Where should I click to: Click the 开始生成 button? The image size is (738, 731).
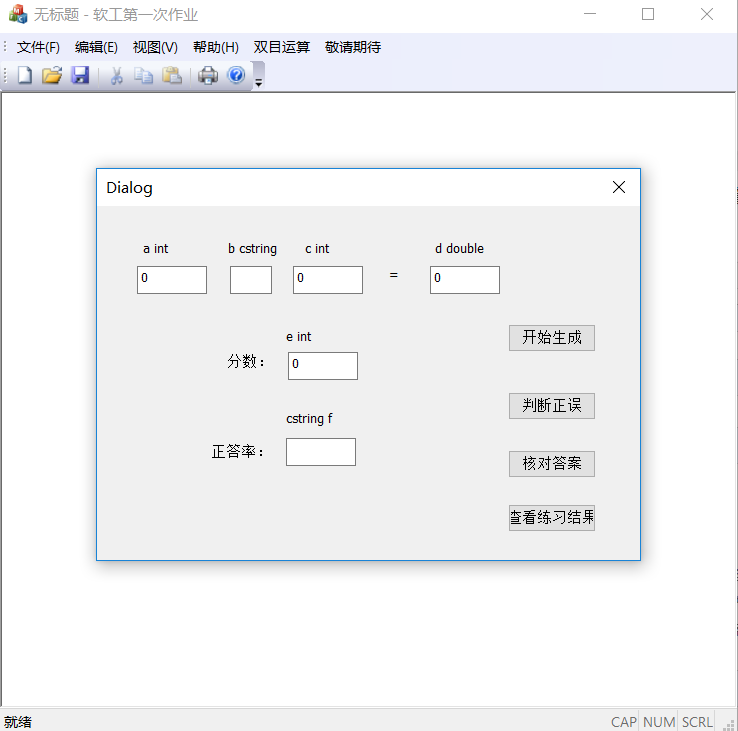(x=552, y=337)
